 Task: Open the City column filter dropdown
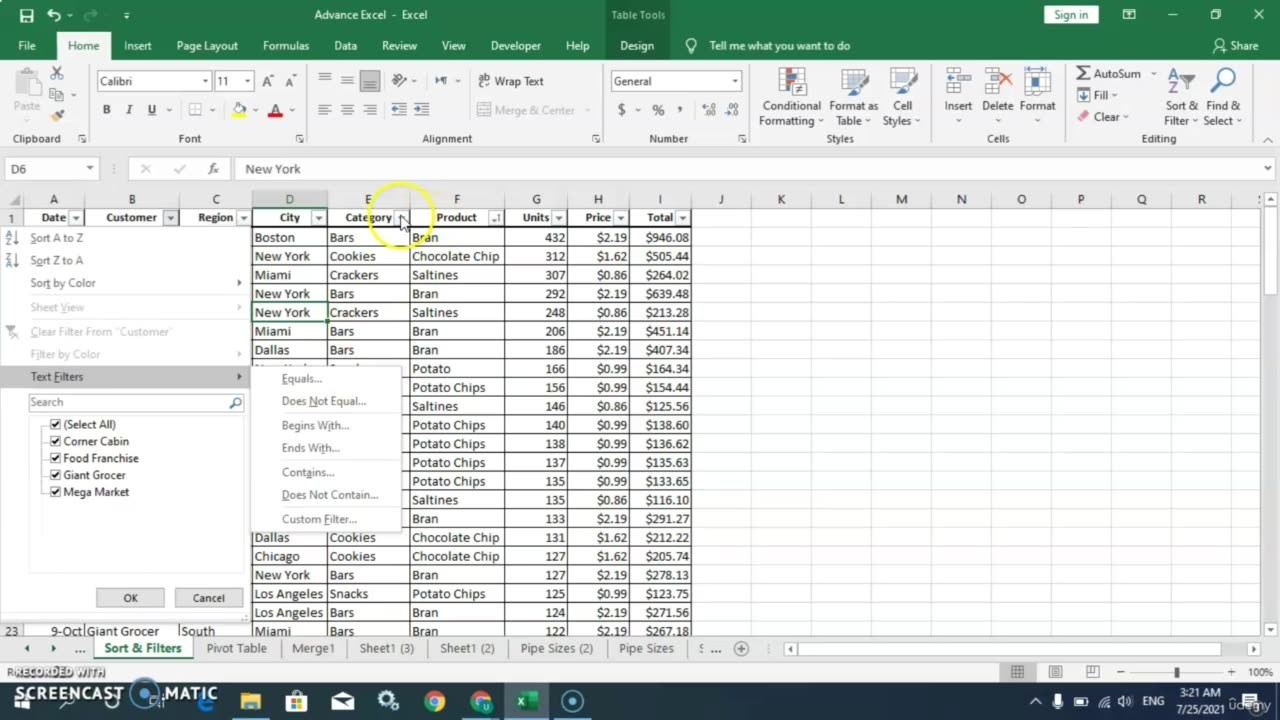click(318, 218)
